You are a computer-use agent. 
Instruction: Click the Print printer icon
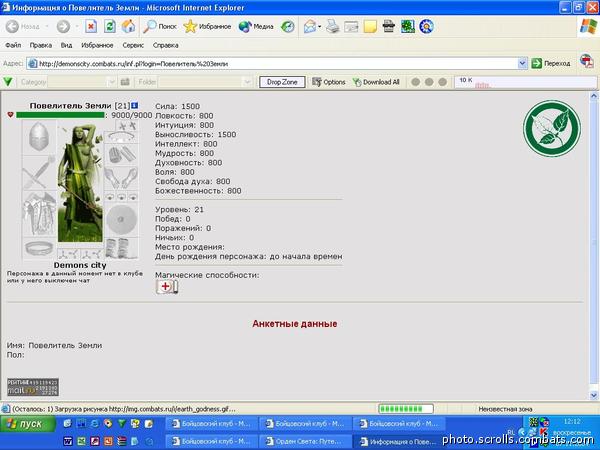333,26
